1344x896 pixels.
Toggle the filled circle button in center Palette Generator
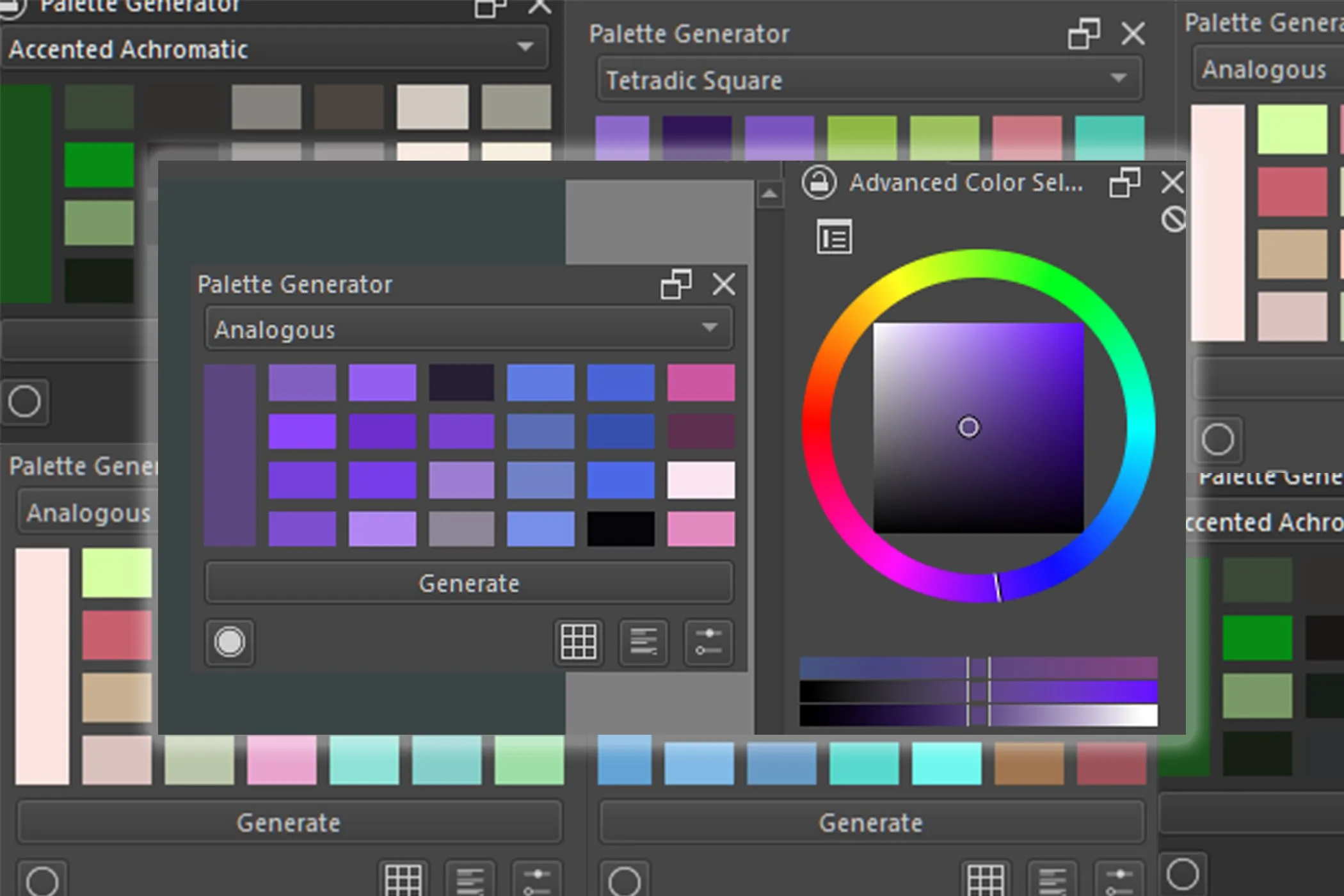click(230, 642)
